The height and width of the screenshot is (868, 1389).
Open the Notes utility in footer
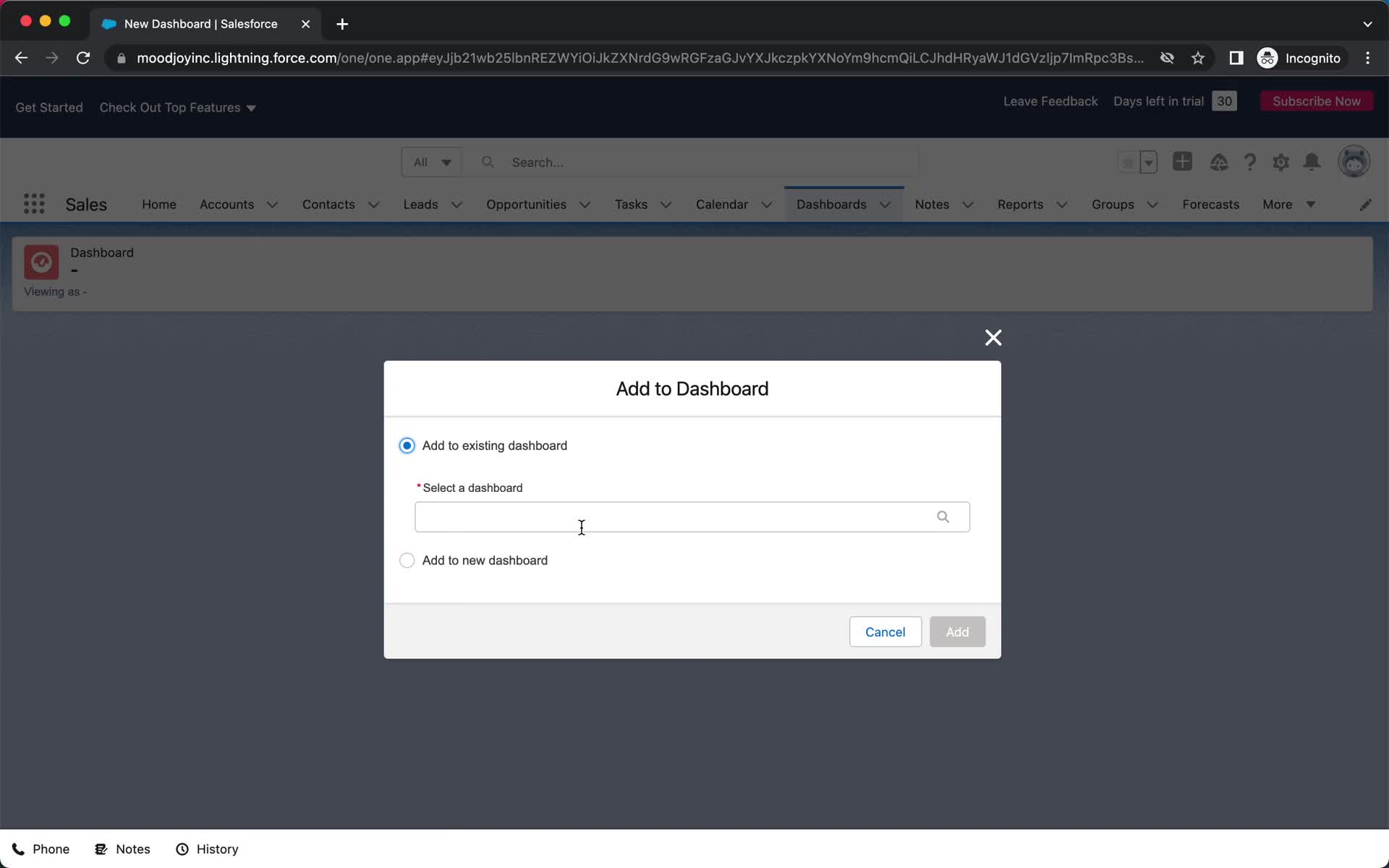(123, 849)
